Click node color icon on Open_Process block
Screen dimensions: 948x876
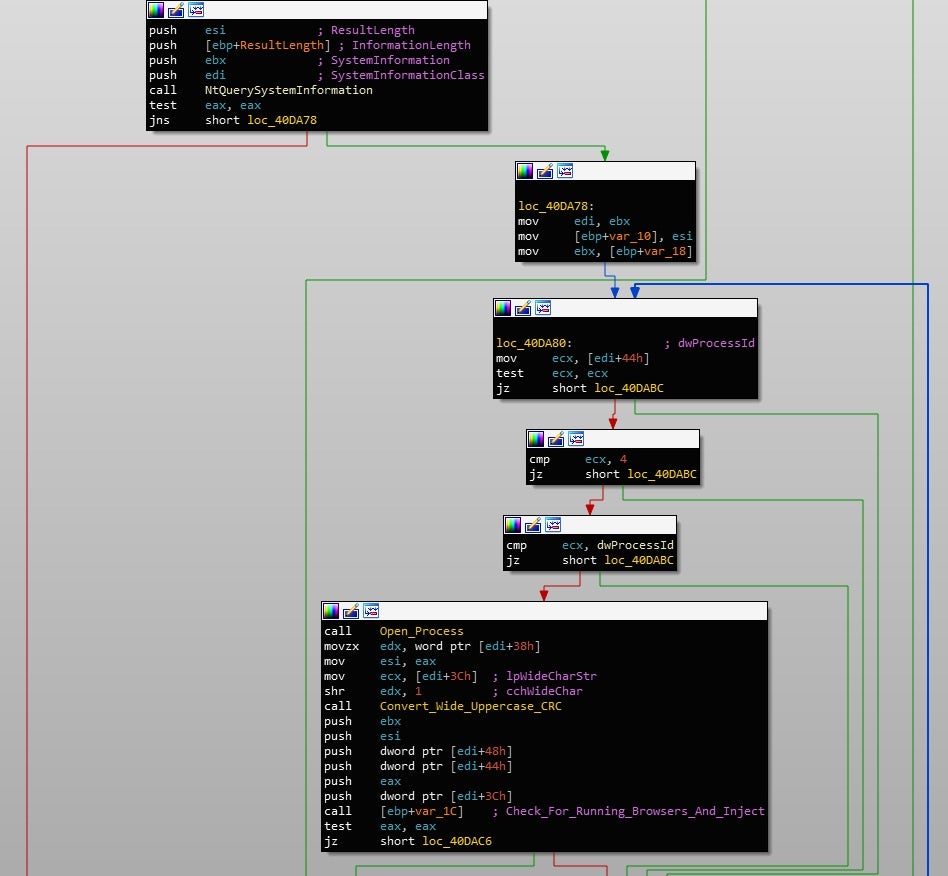pyautogui.click(x=331, y=611)
